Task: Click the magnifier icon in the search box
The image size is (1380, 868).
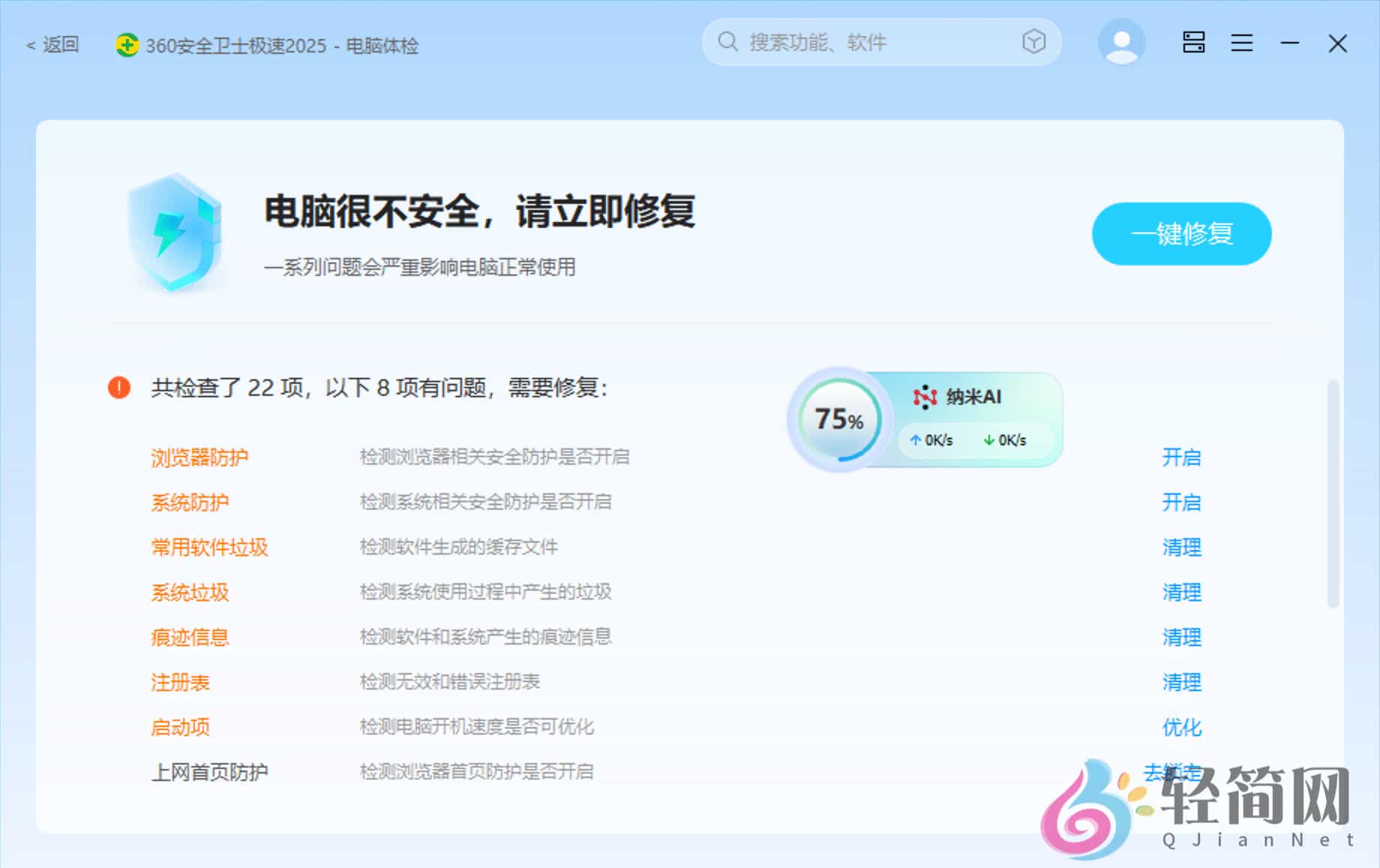Action: coord(727,43)
